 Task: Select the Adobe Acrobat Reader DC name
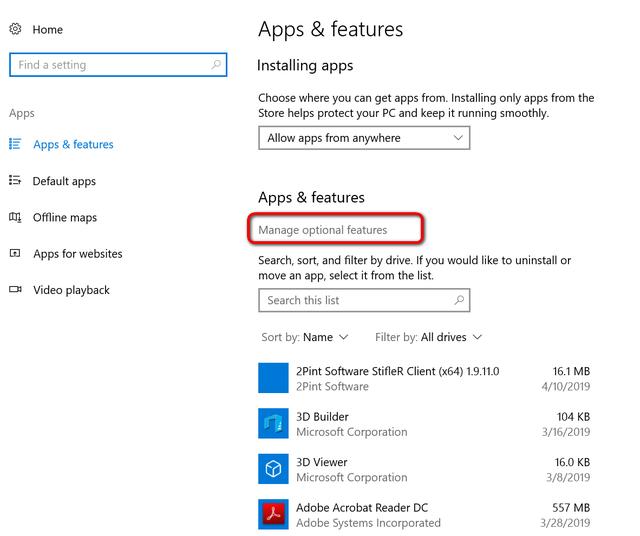tap(362, 507)
